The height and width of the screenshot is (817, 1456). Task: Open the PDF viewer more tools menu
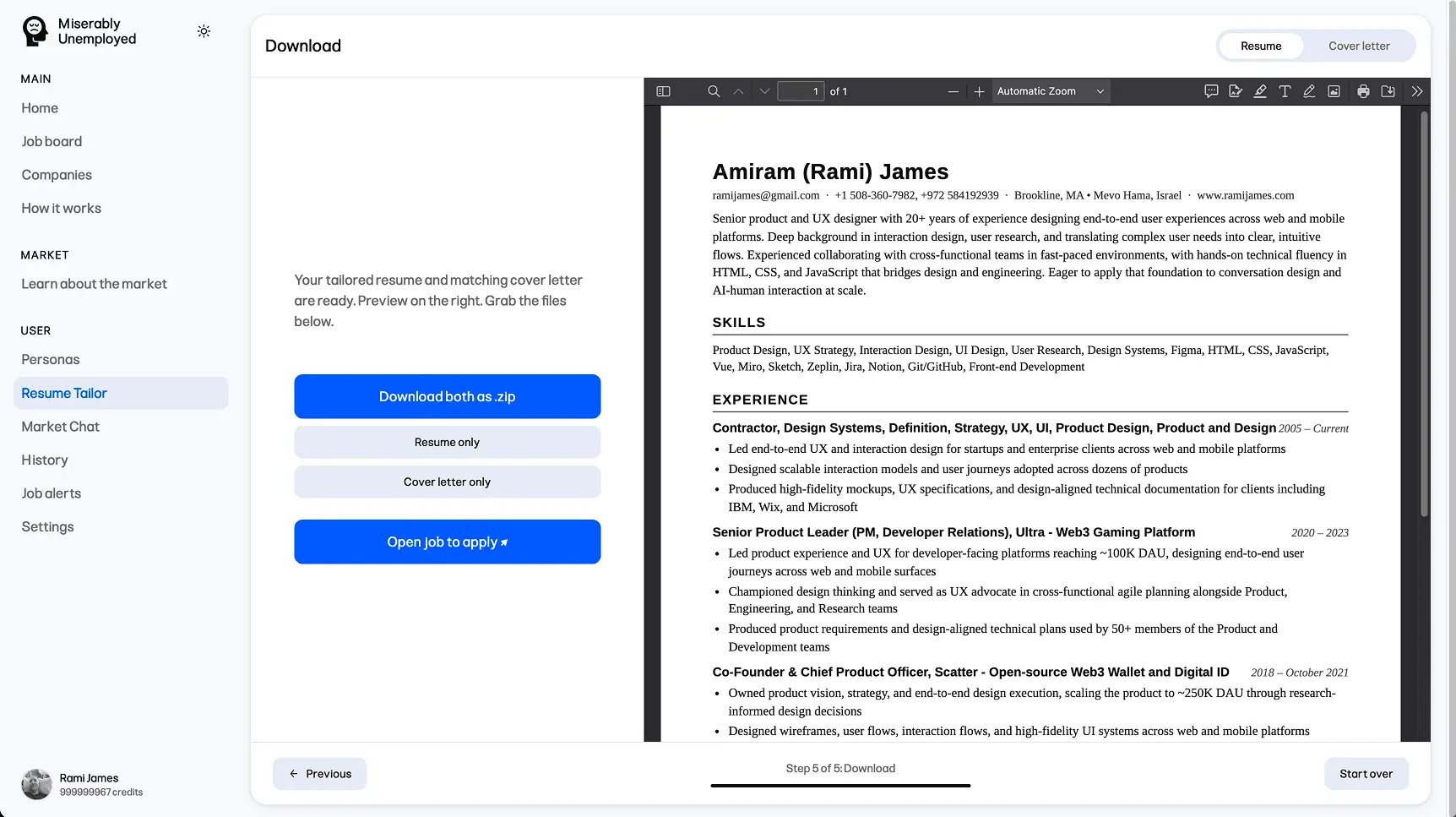tap(1417, 91)
